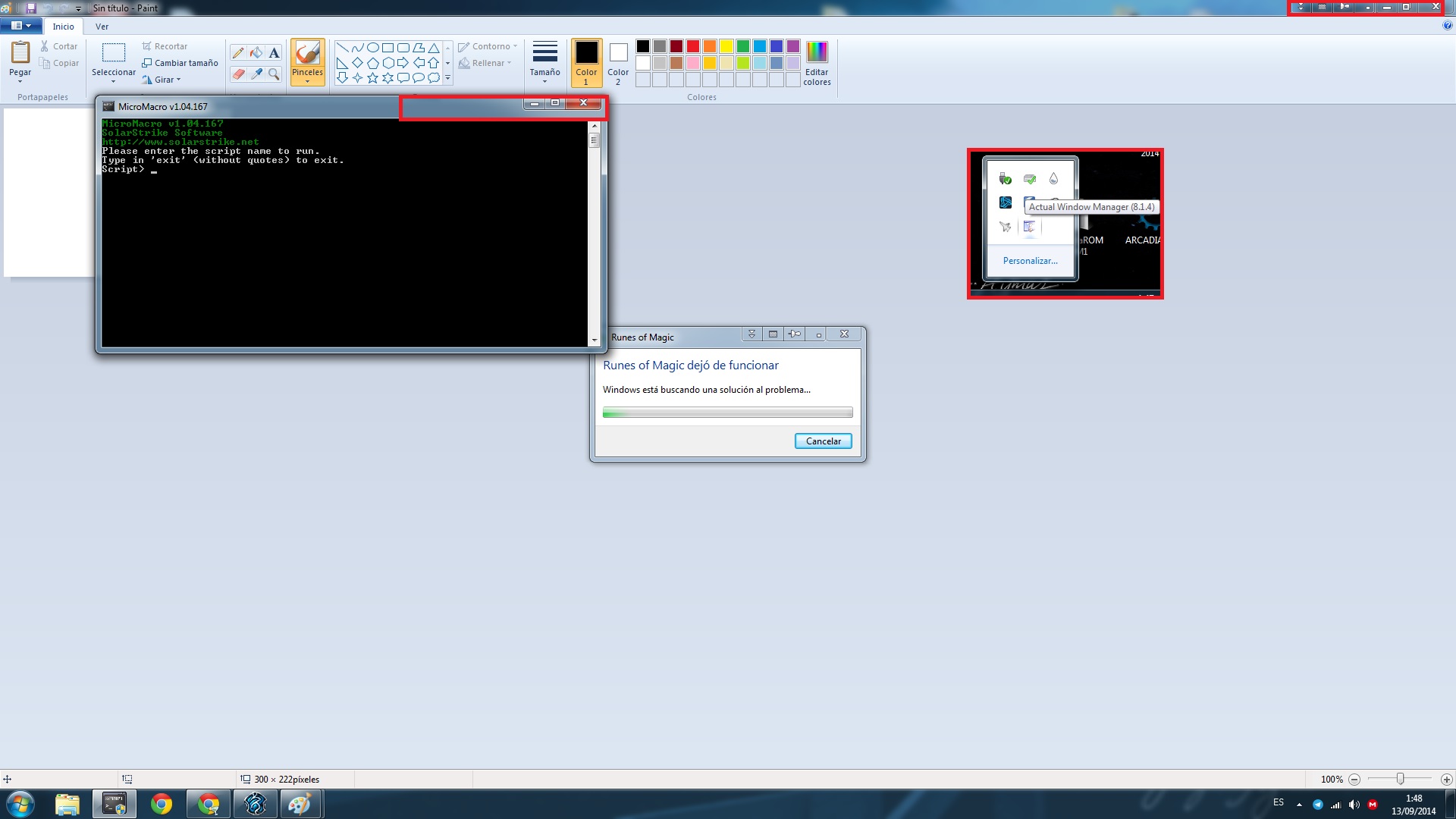Activate the Magnifier tool
This screenshot has height=819, width=1456.
click(274, 74)
